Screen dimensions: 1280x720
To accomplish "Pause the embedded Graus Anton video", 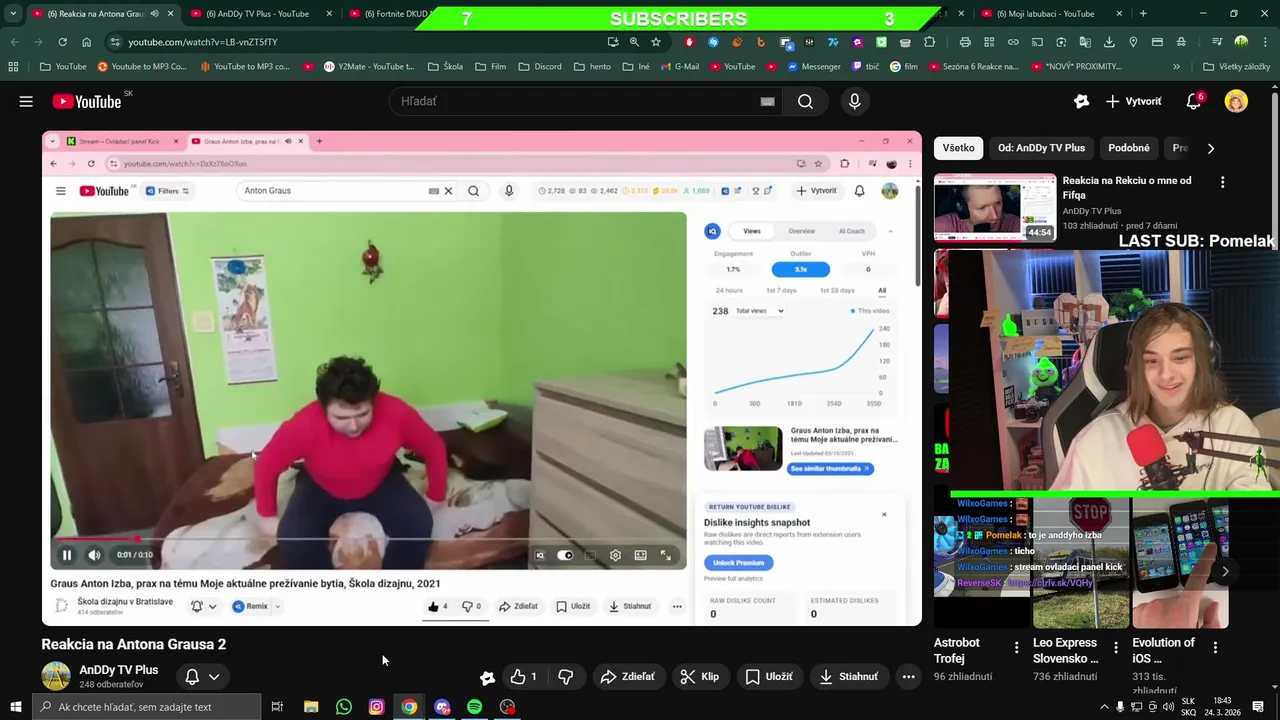I will (x=67, y=555).
